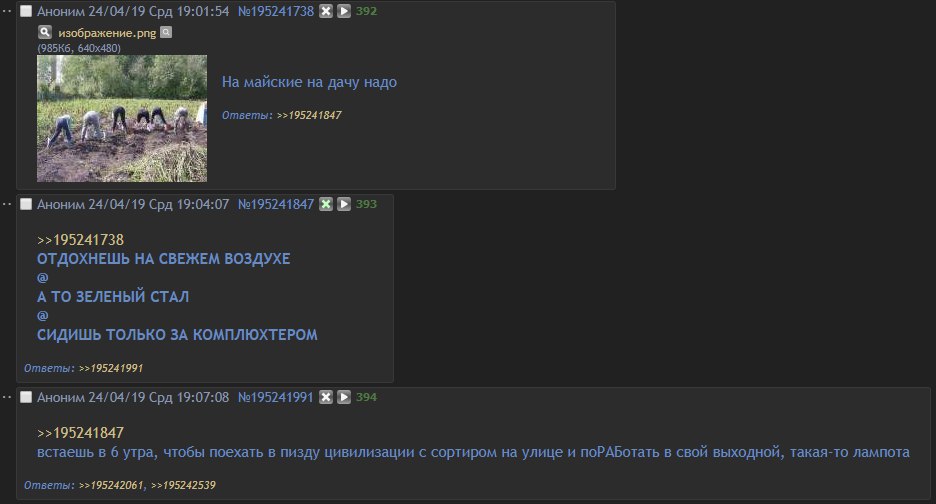
Task: Open dots menu beside third post
Action: pos(7,397)
